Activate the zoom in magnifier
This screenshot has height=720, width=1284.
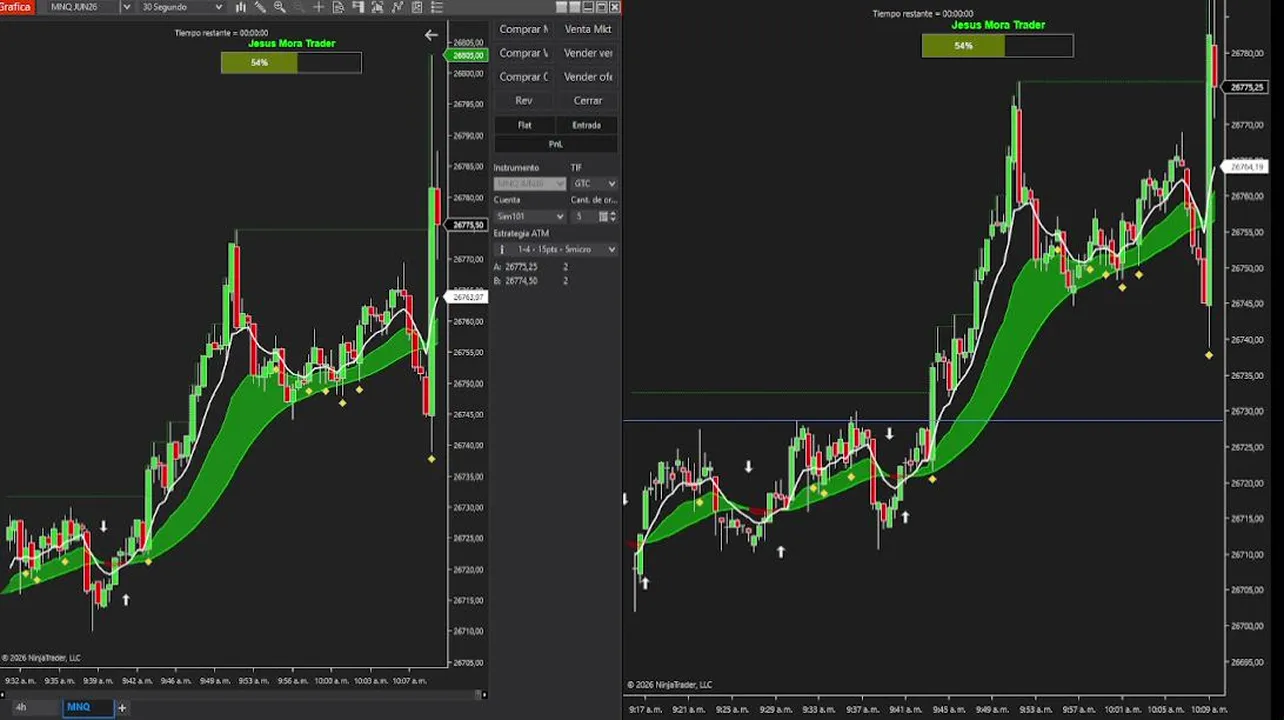point(279,7)
